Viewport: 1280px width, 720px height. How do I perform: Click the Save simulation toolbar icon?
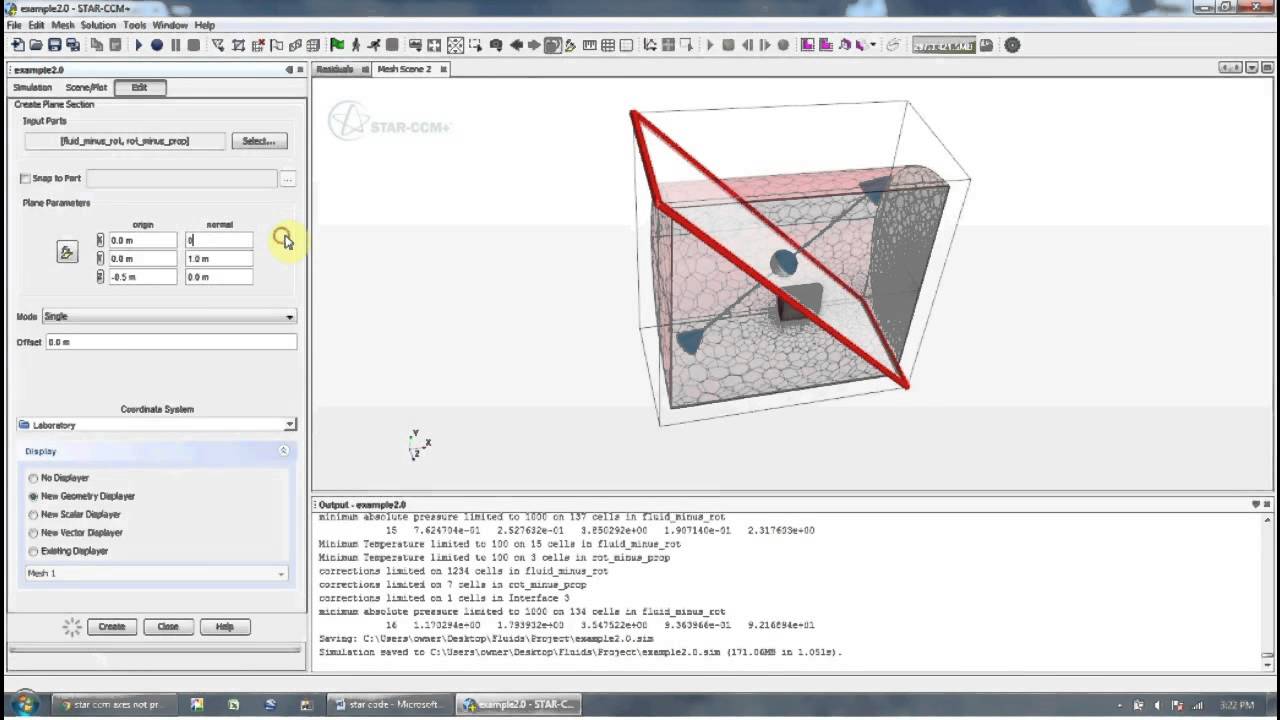54,45
